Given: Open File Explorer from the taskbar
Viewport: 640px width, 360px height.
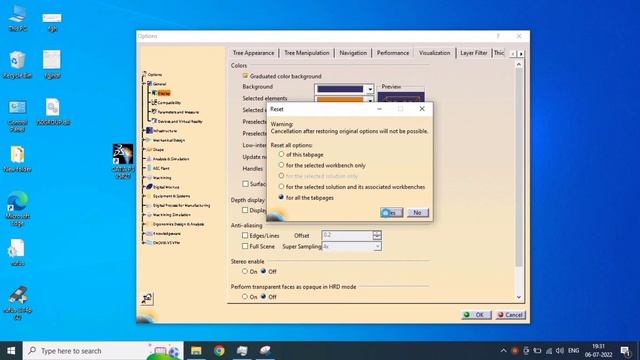Looking at the screenshot, I should tap(196, 351).
